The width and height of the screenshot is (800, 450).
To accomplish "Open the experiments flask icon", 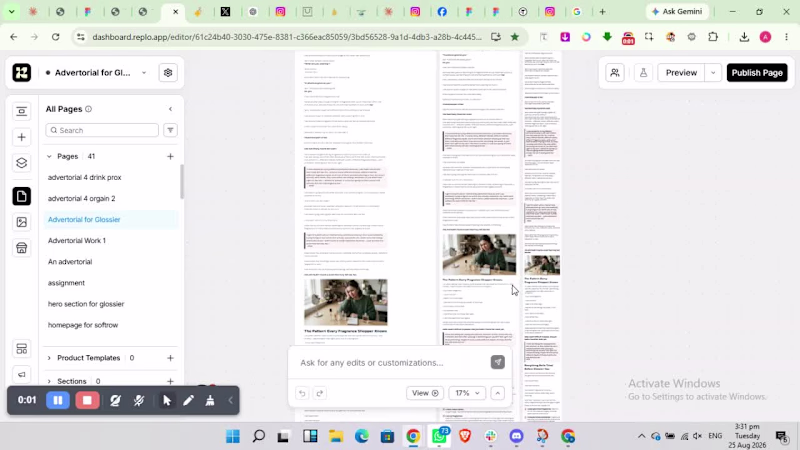I will tap(643, 72).
